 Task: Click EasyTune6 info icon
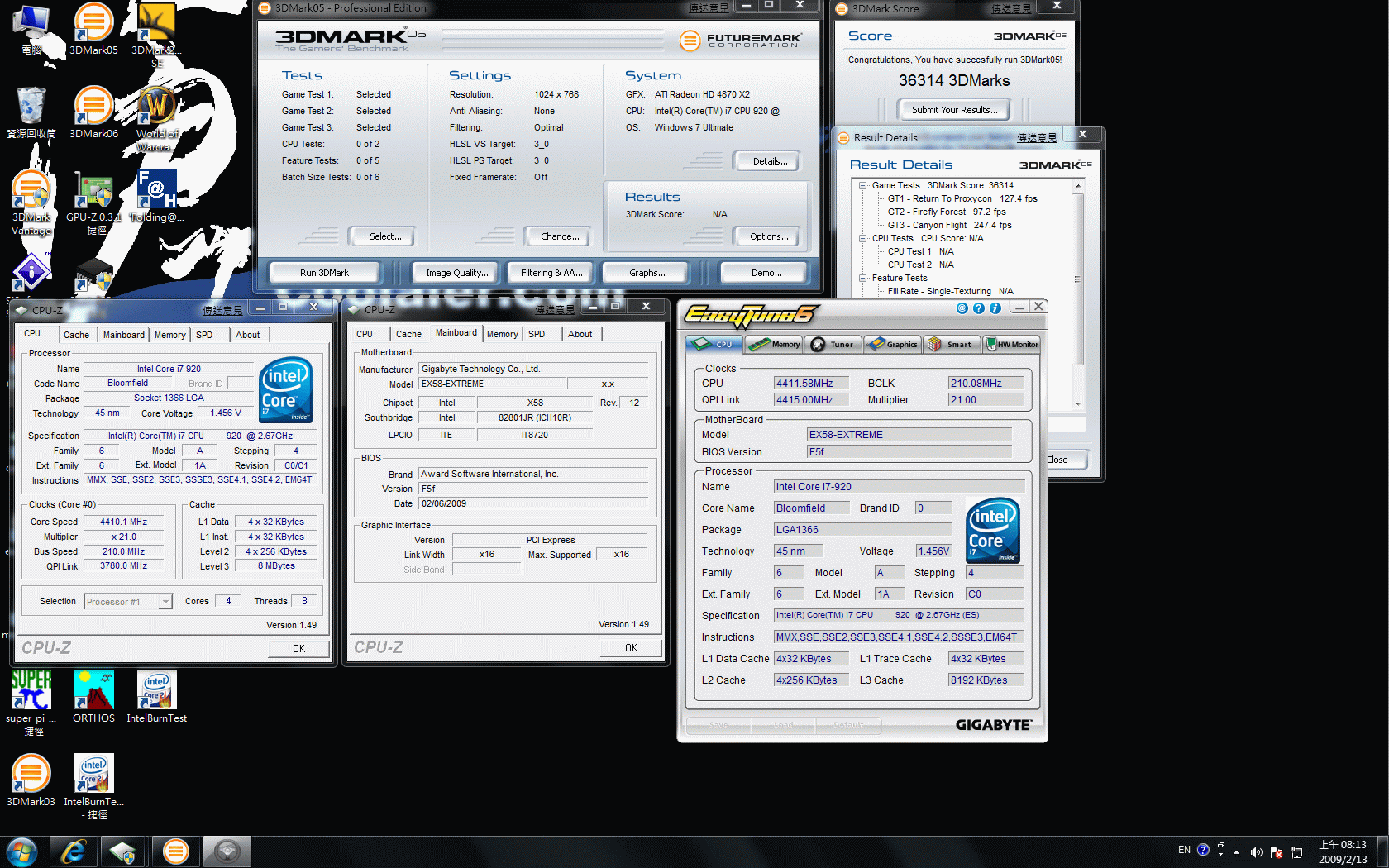(x=995, y=308)
